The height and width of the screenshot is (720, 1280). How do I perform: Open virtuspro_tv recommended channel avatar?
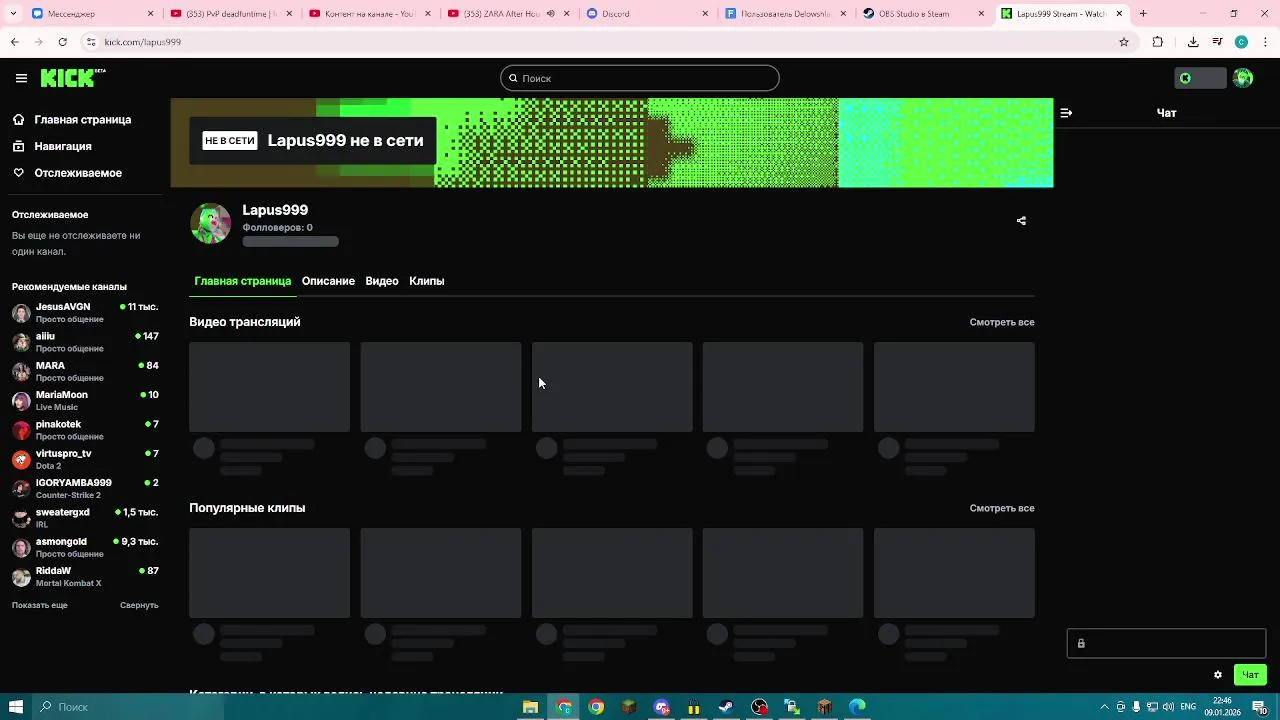click(21, 460)
